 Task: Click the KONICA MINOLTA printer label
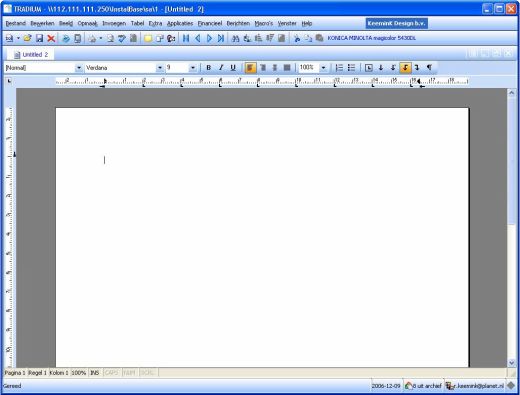tap(371, 38)
